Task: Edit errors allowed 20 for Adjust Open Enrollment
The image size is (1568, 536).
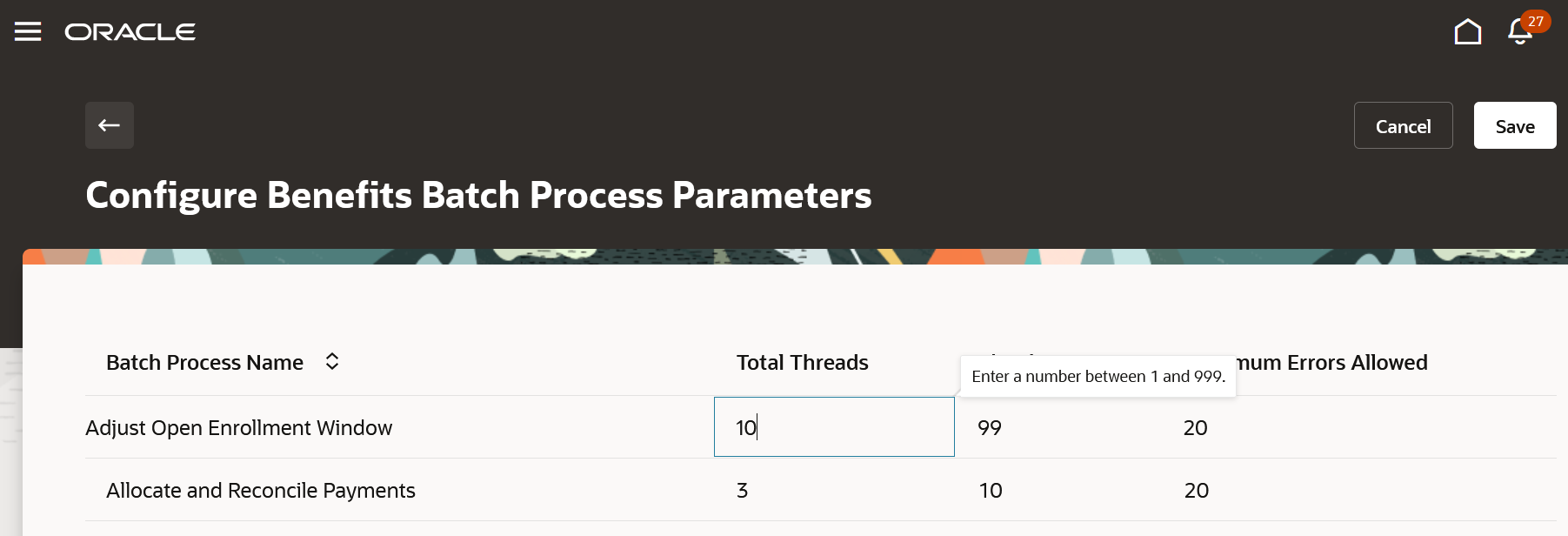Action: tap(1196, 428)
